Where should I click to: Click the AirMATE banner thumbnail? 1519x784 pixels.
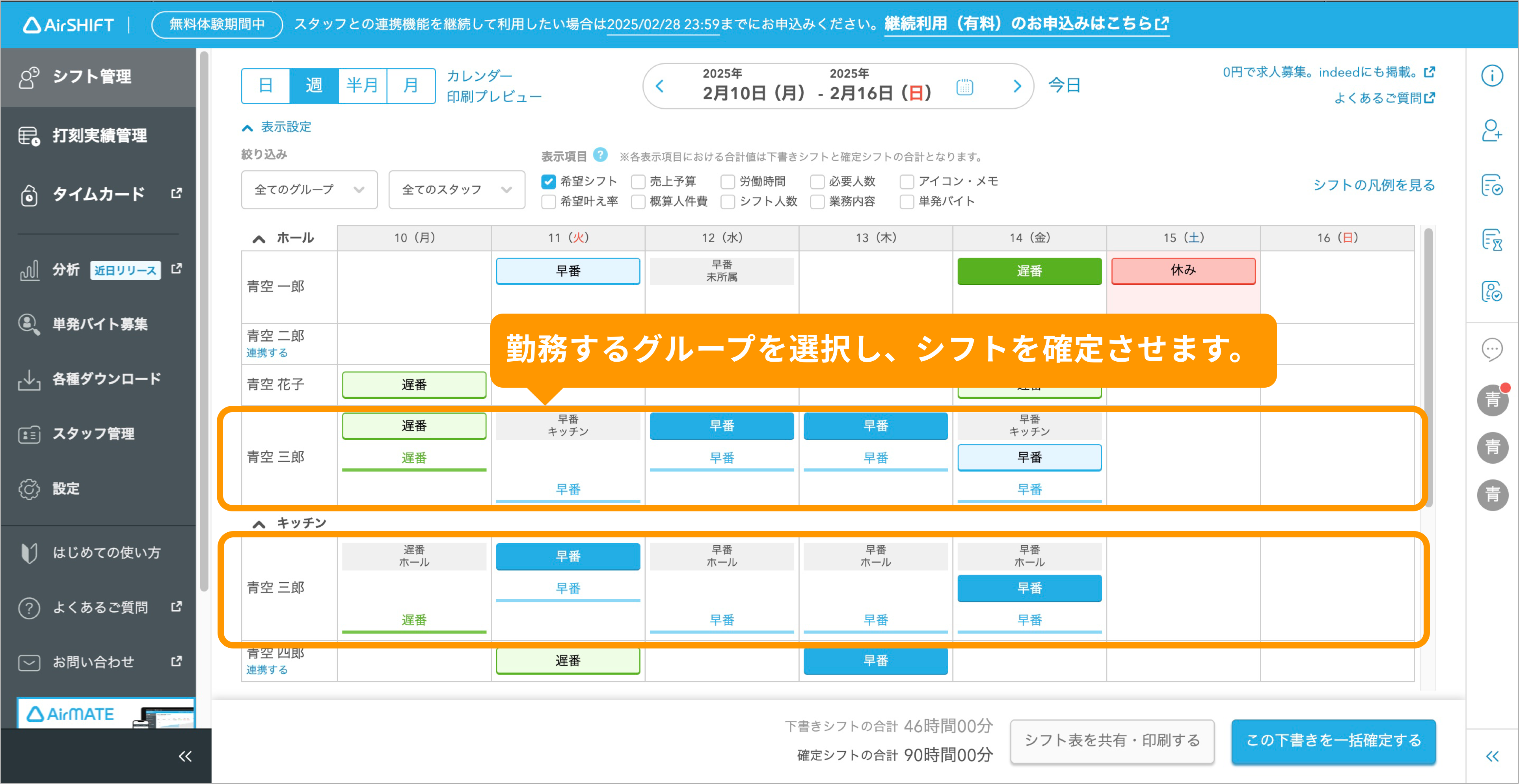(106, 714)
